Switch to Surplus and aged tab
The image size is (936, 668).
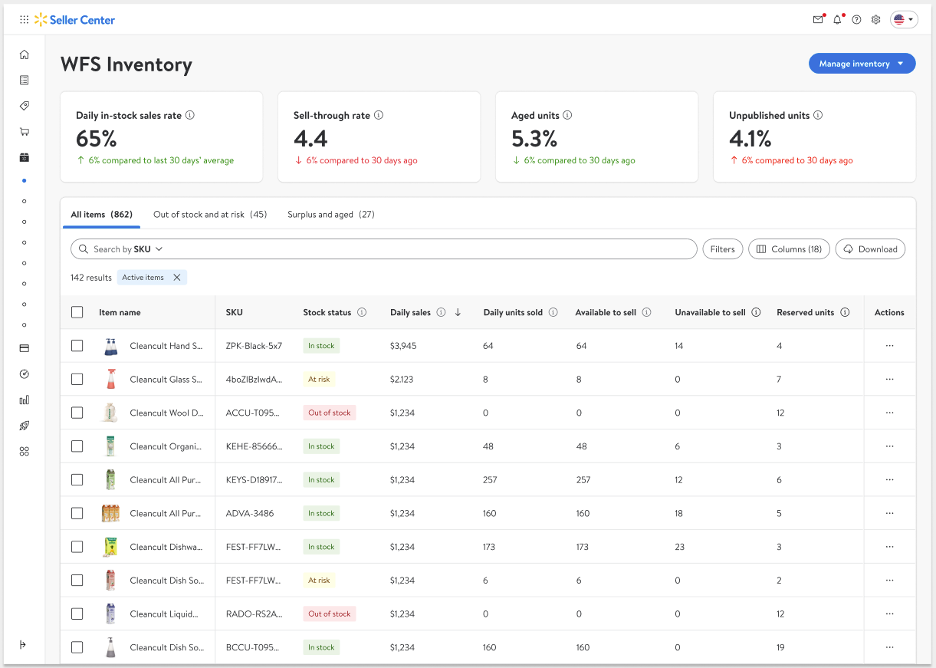pos(331,214)
